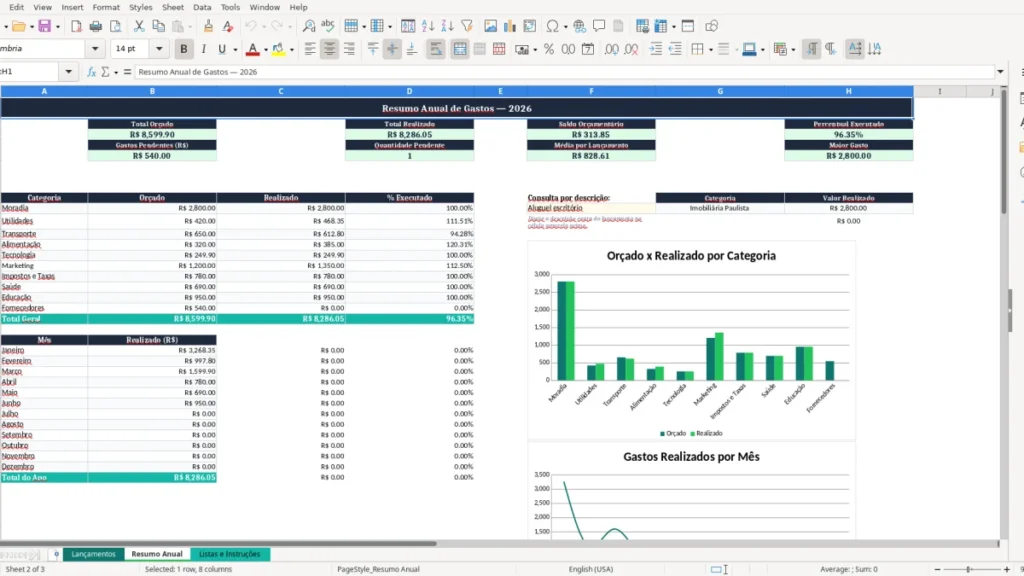This screenshot has height=576, width=1024.
Task: Open borders dropdown arrow
Action: point(711,50)
